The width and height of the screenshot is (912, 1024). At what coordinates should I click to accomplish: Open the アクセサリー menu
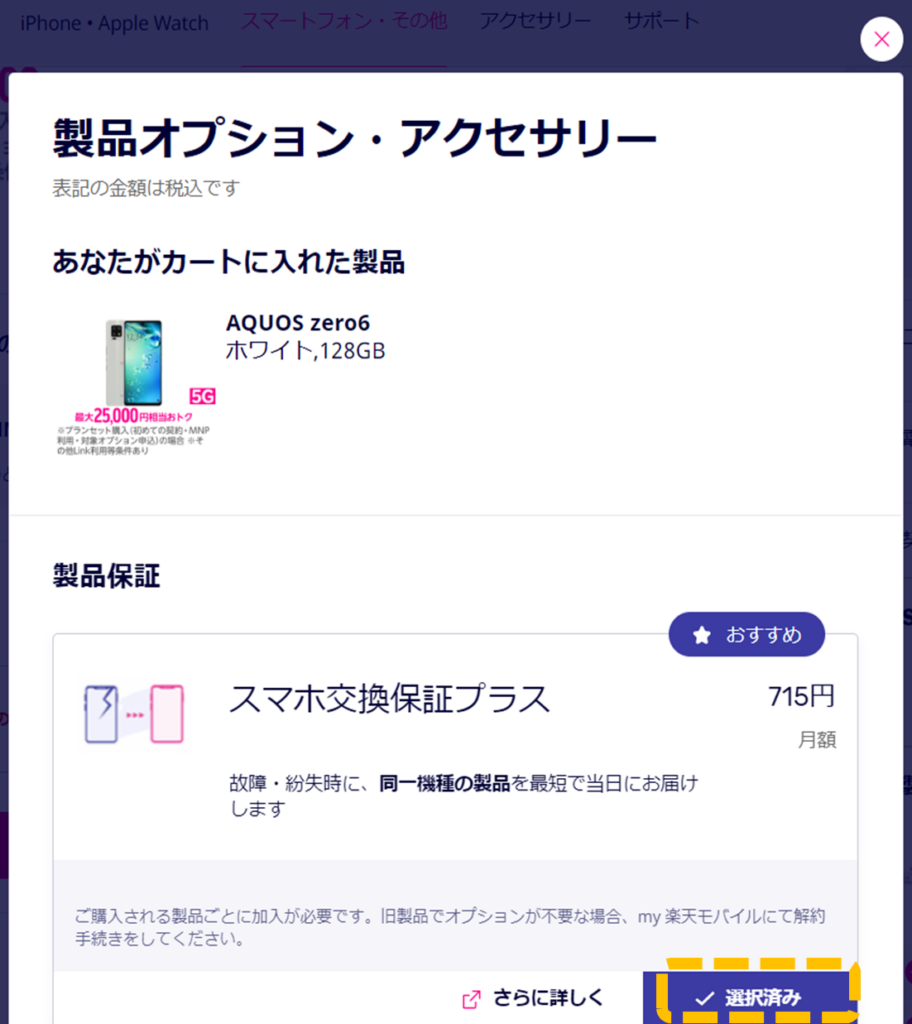click(x=535, y=22)
